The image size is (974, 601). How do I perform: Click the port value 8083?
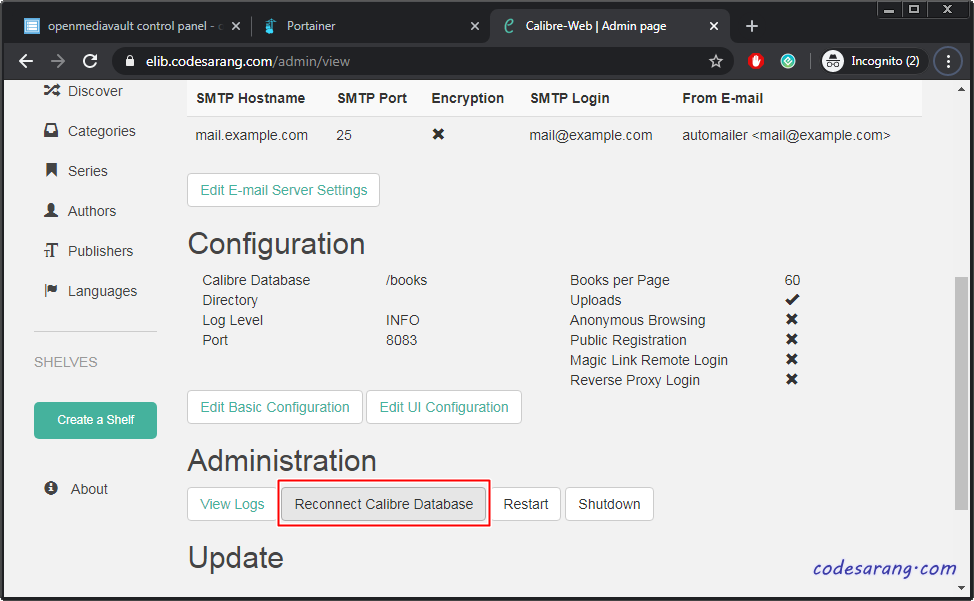(401, 340)
